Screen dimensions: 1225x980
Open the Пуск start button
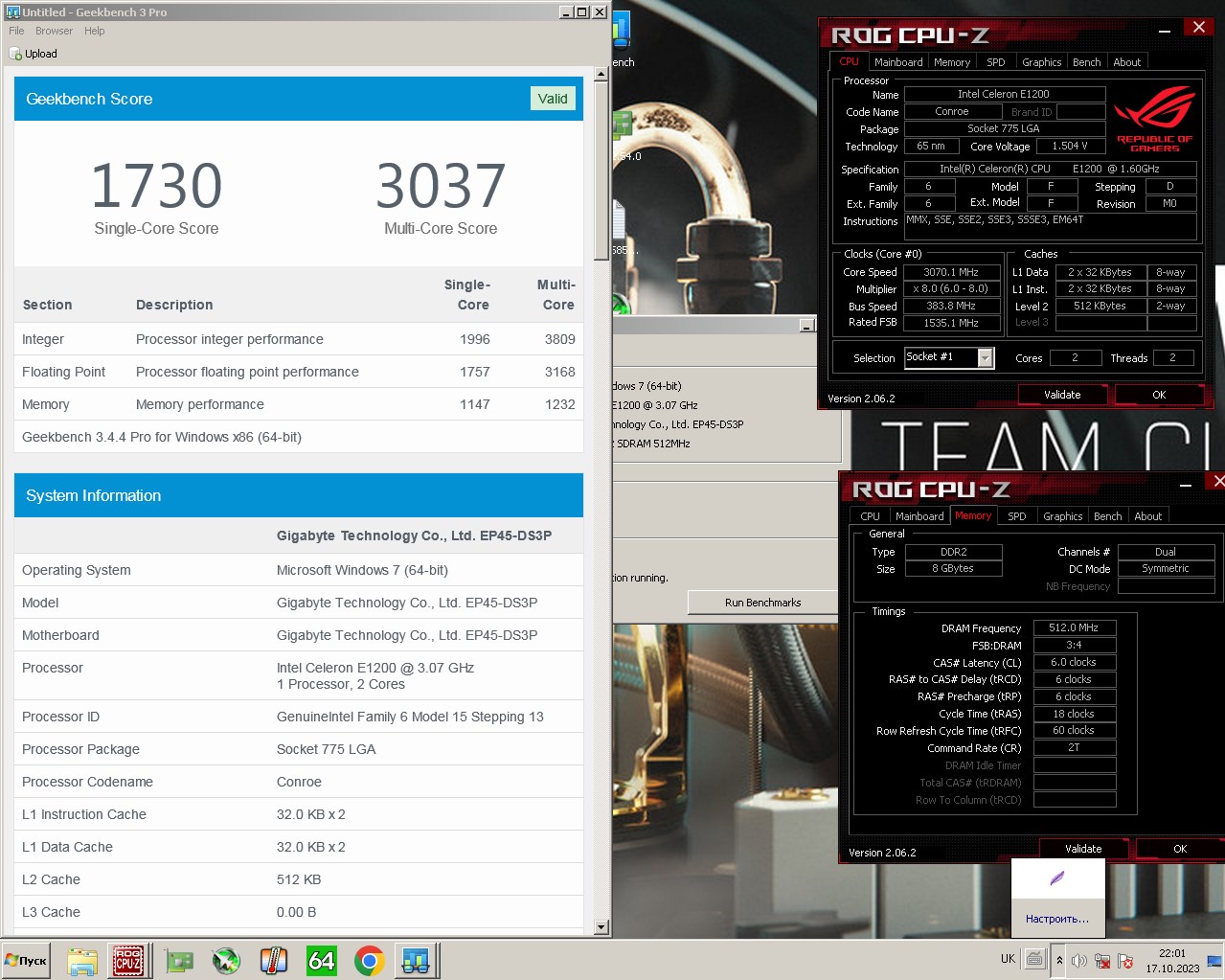pyautogui.click(x=26, y=960)
